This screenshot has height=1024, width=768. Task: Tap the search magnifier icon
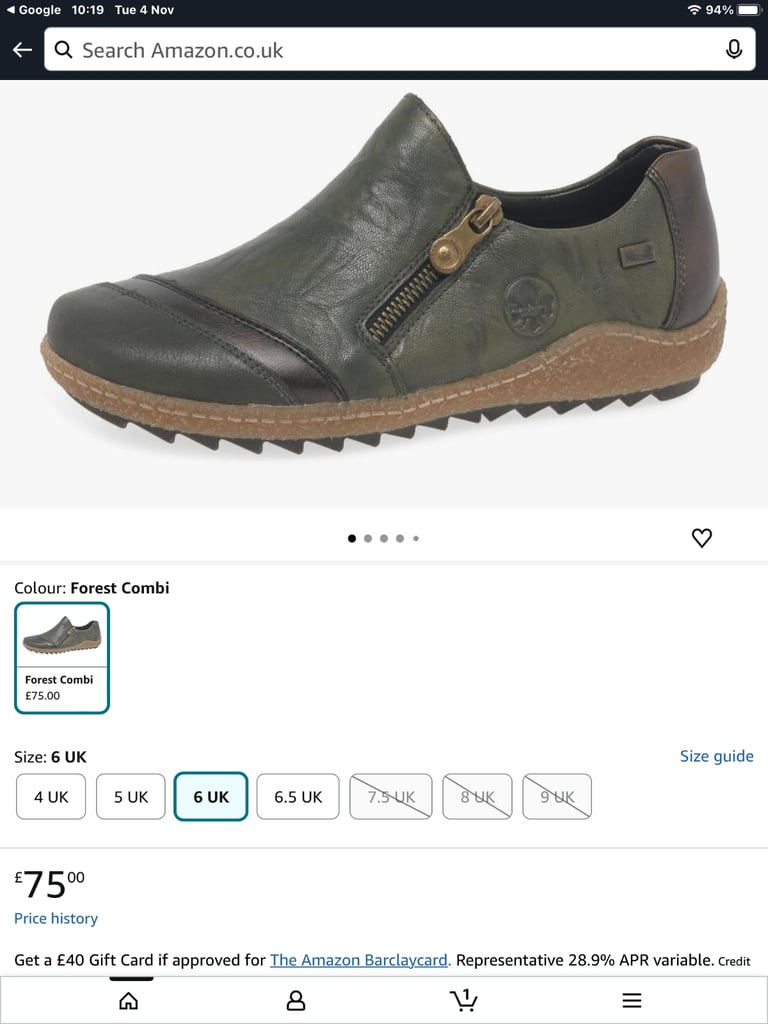[x=63, y=48]
